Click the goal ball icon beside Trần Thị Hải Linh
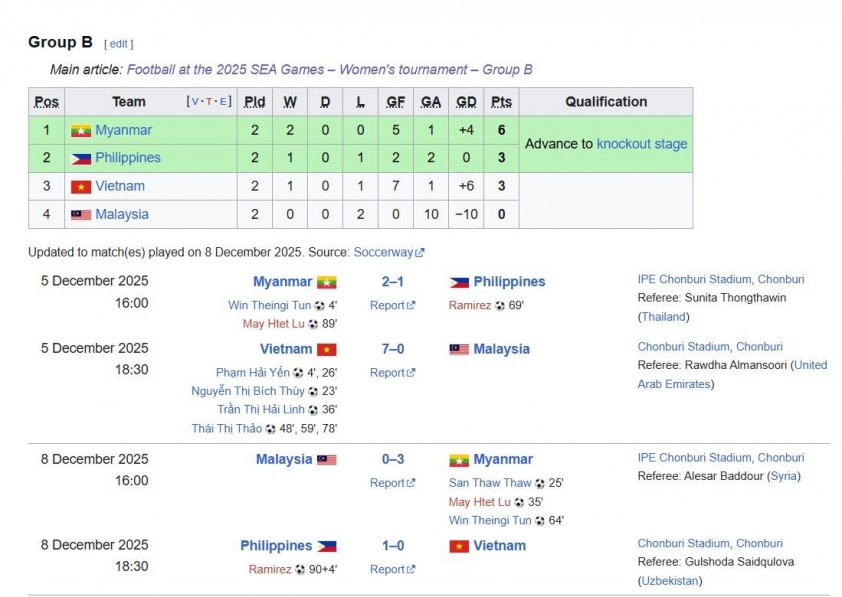This screenshot has width=842, height=597. click(x=313, y=410)
